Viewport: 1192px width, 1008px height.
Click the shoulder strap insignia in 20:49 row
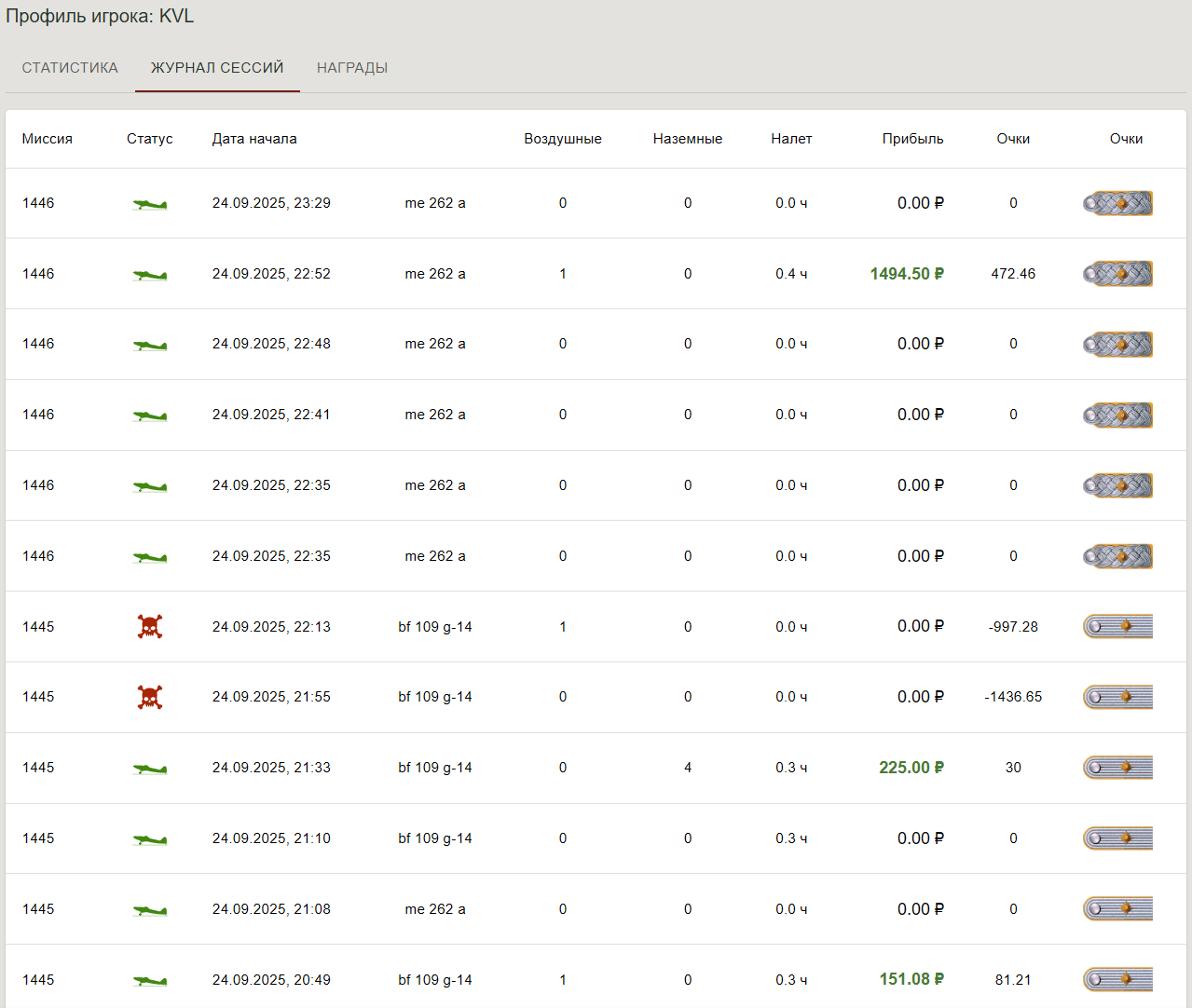point(1117,979)
